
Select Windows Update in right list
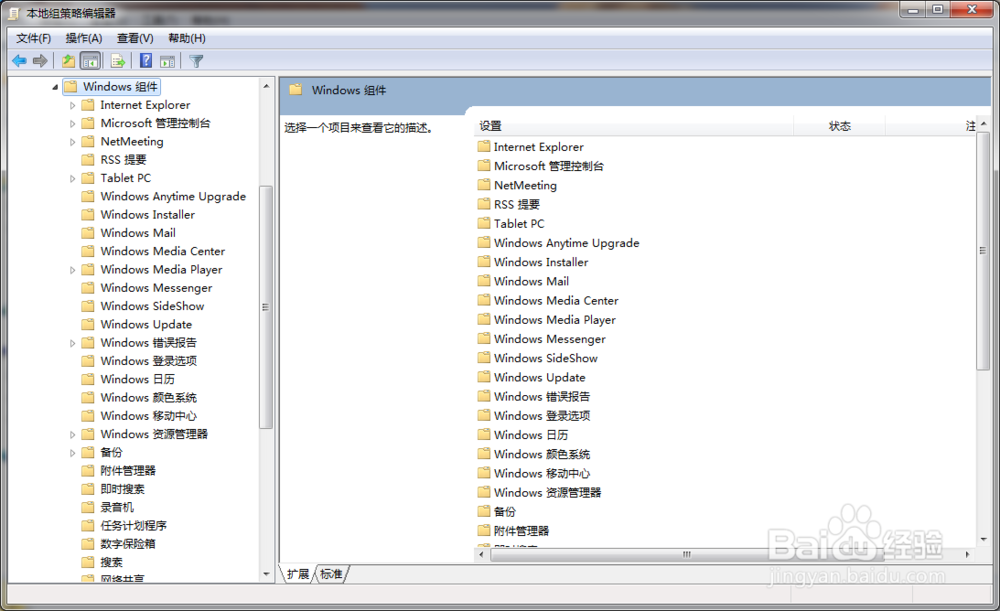point(540,378)
